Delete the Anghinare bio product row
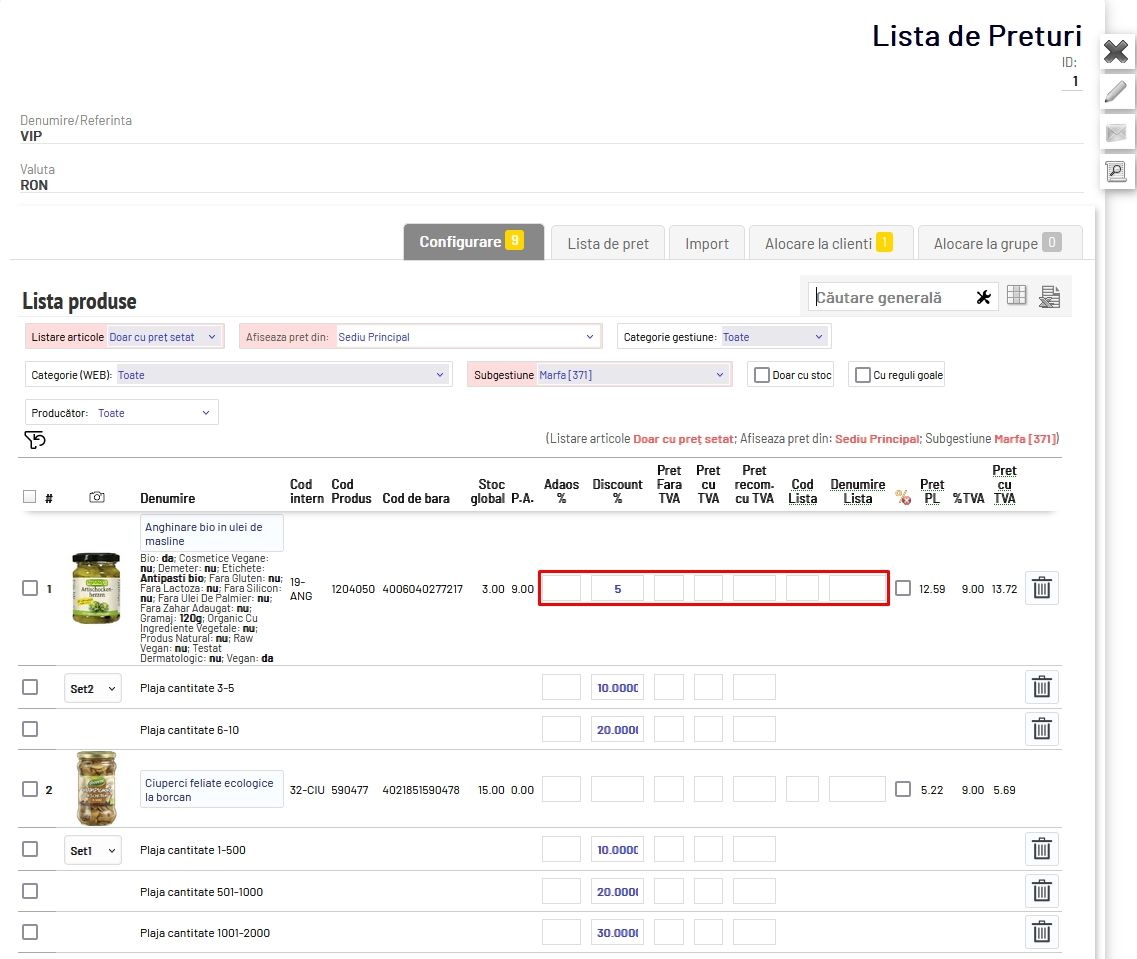1137x959 pixels. tap(1041, 588)
